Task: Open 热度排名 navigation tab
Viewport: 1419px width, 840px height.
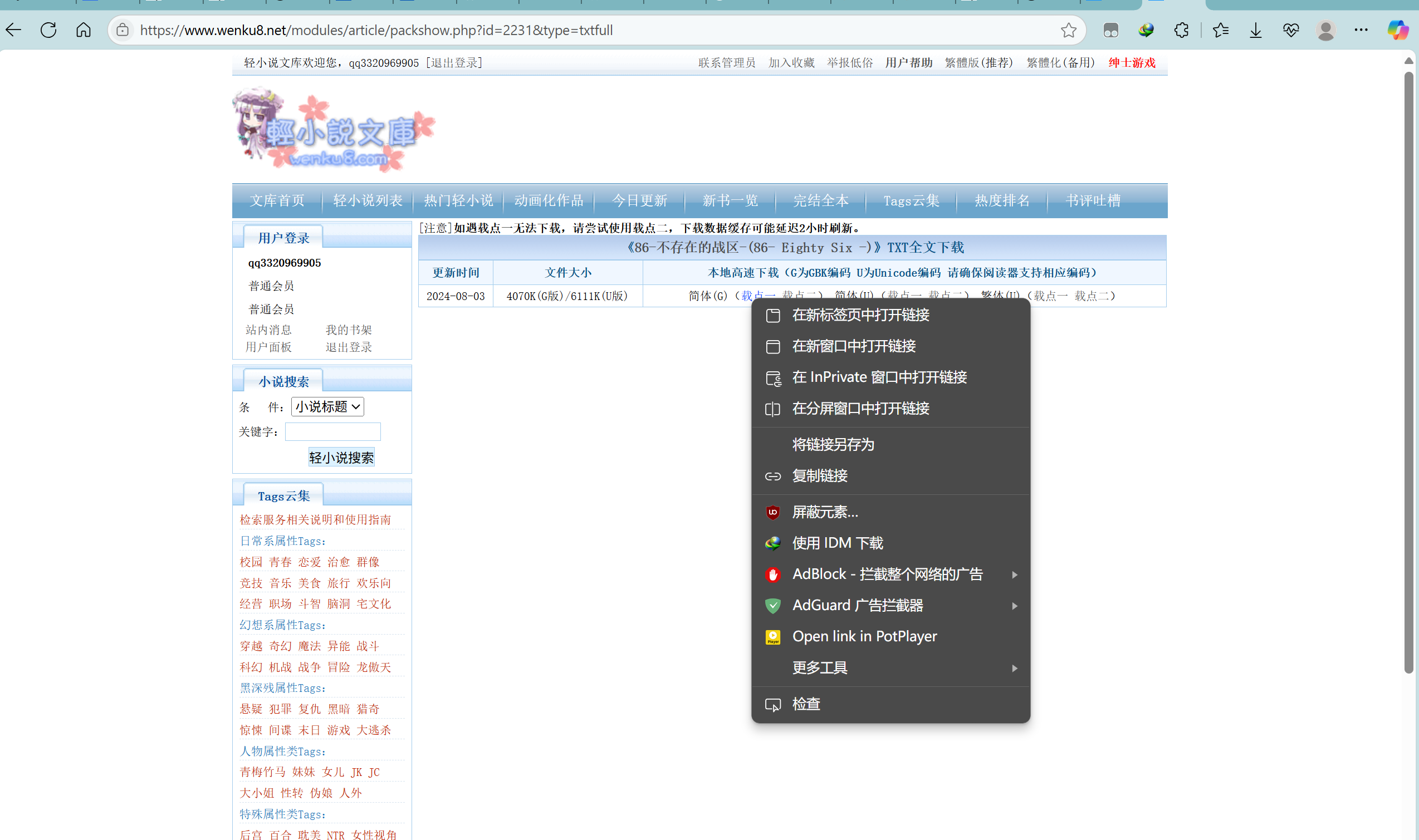Action: (x=1002, y=200)
